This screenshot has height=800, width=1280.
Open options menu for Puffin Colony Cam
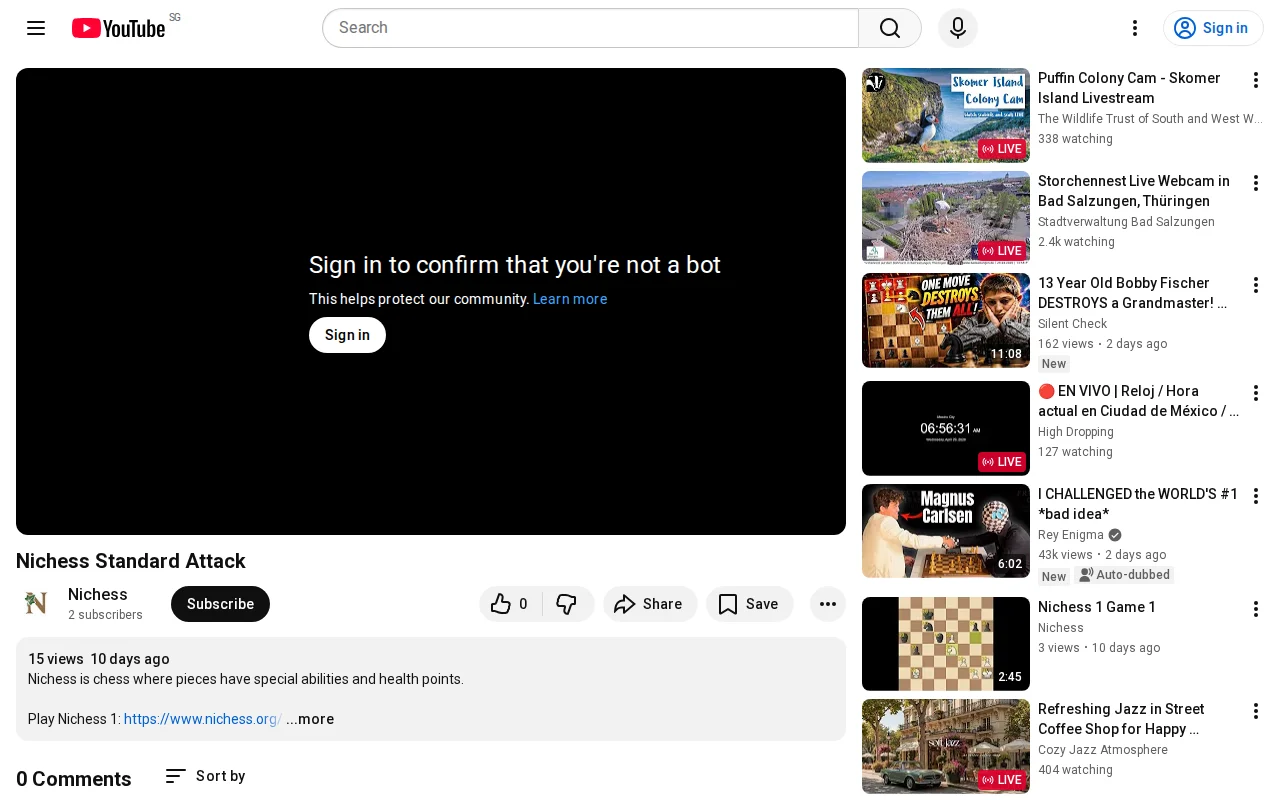(1256, 80)
